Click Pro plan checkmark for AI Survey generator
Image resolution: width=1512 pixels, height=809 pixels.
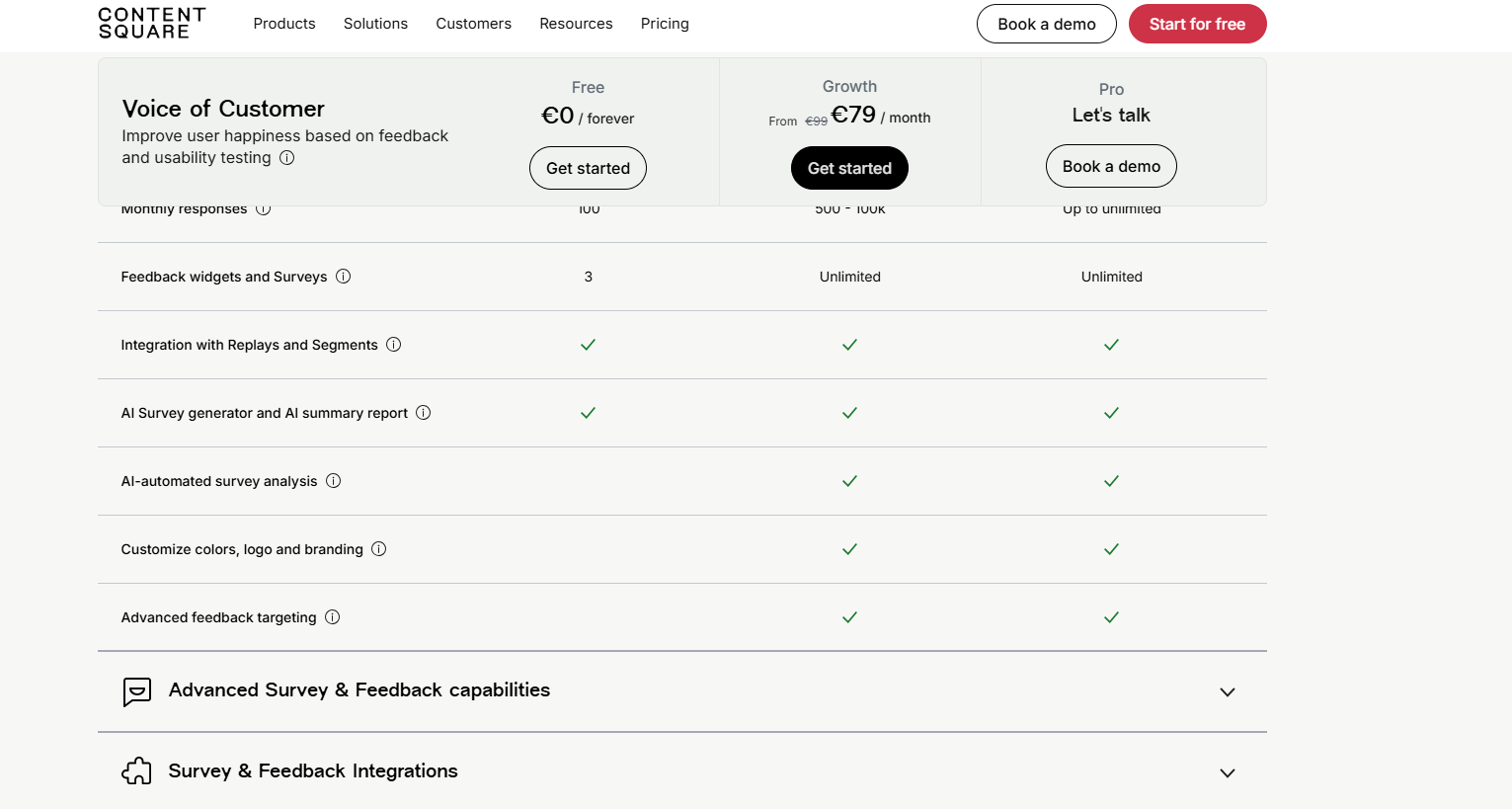1112,413
